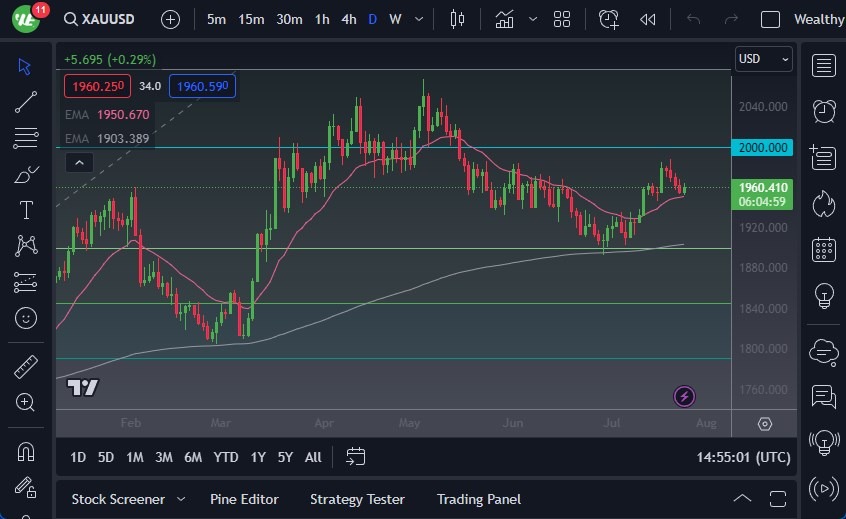
Task: Switch to the Pine Editor tab
Action: [244, 499]
